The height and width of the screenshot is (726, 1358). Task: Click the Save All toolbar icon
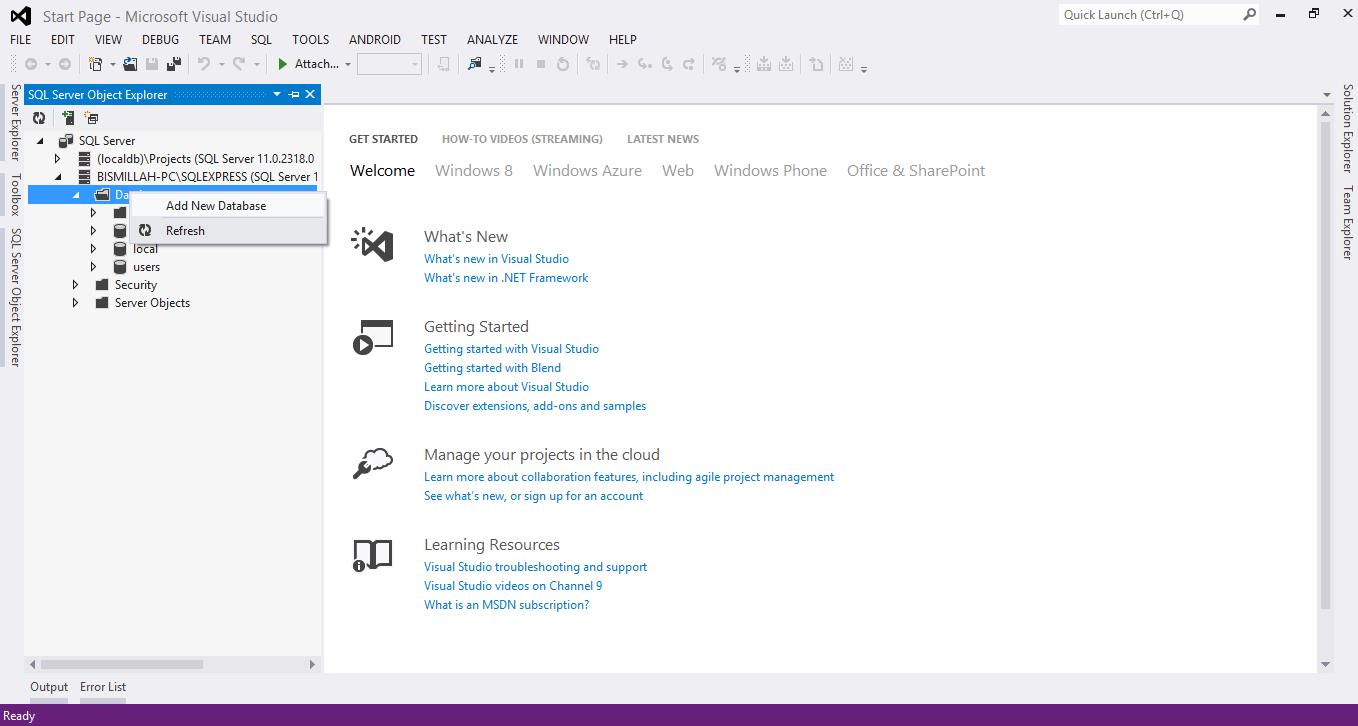tap(174, 64)
